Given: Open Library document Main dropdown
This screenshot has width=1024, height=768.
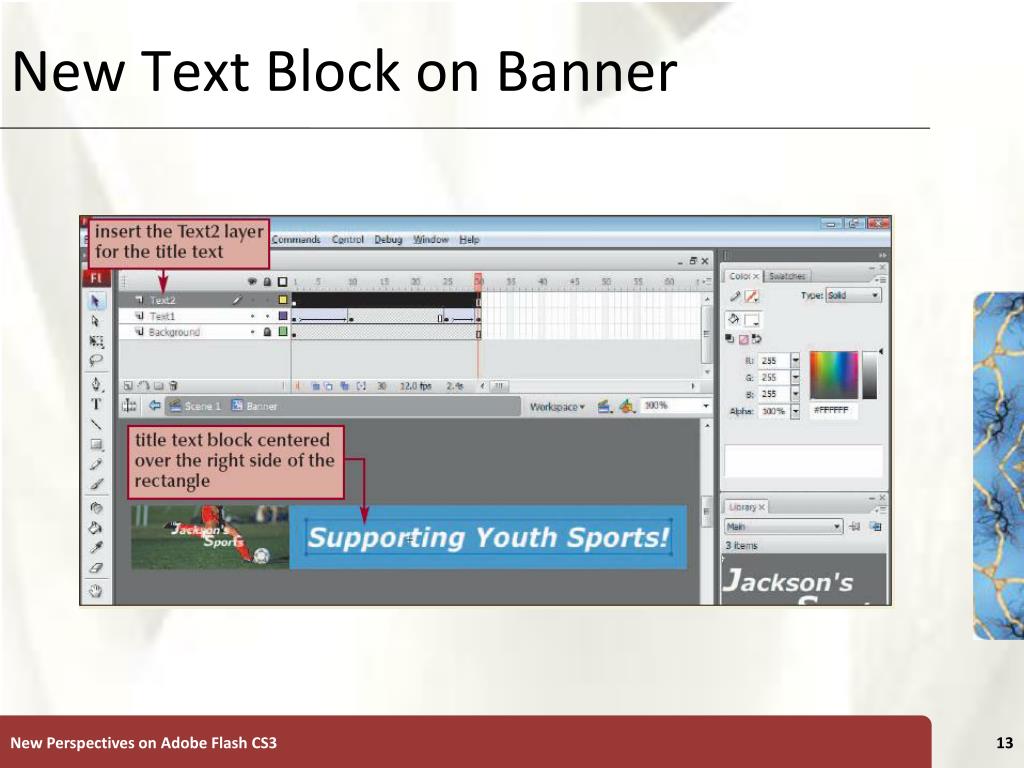Looking at the screenshot, I should click(783, 526).
